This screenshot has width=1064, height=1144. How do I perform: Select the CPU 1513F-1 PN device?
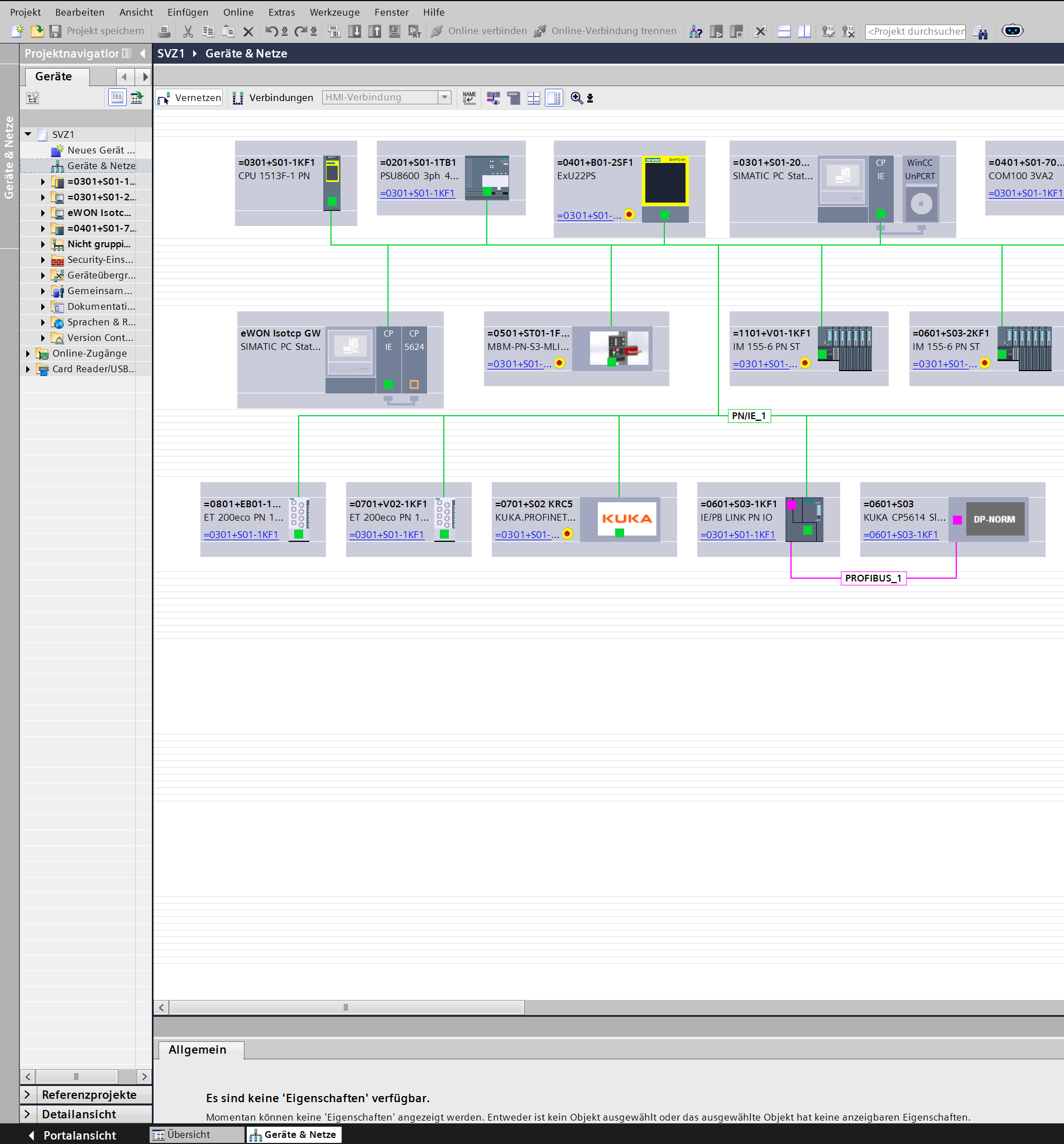296,183
